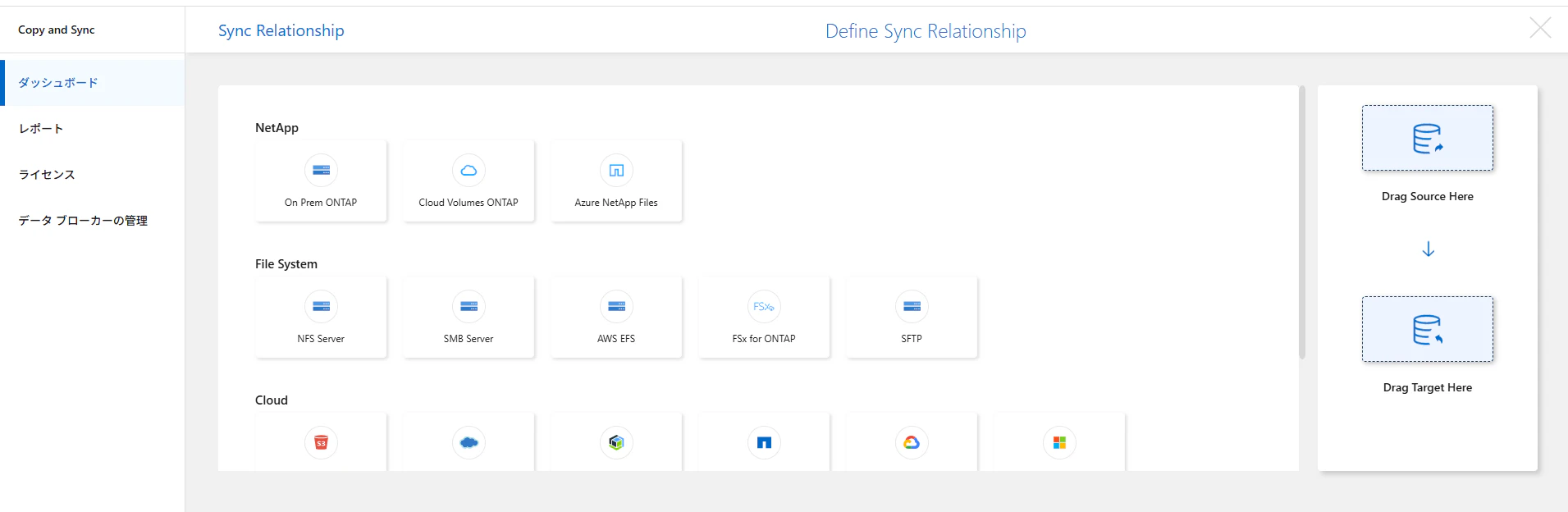Choose the SMB Server icon
This screenshot has height=512, width=1568.
pos(469,307)
